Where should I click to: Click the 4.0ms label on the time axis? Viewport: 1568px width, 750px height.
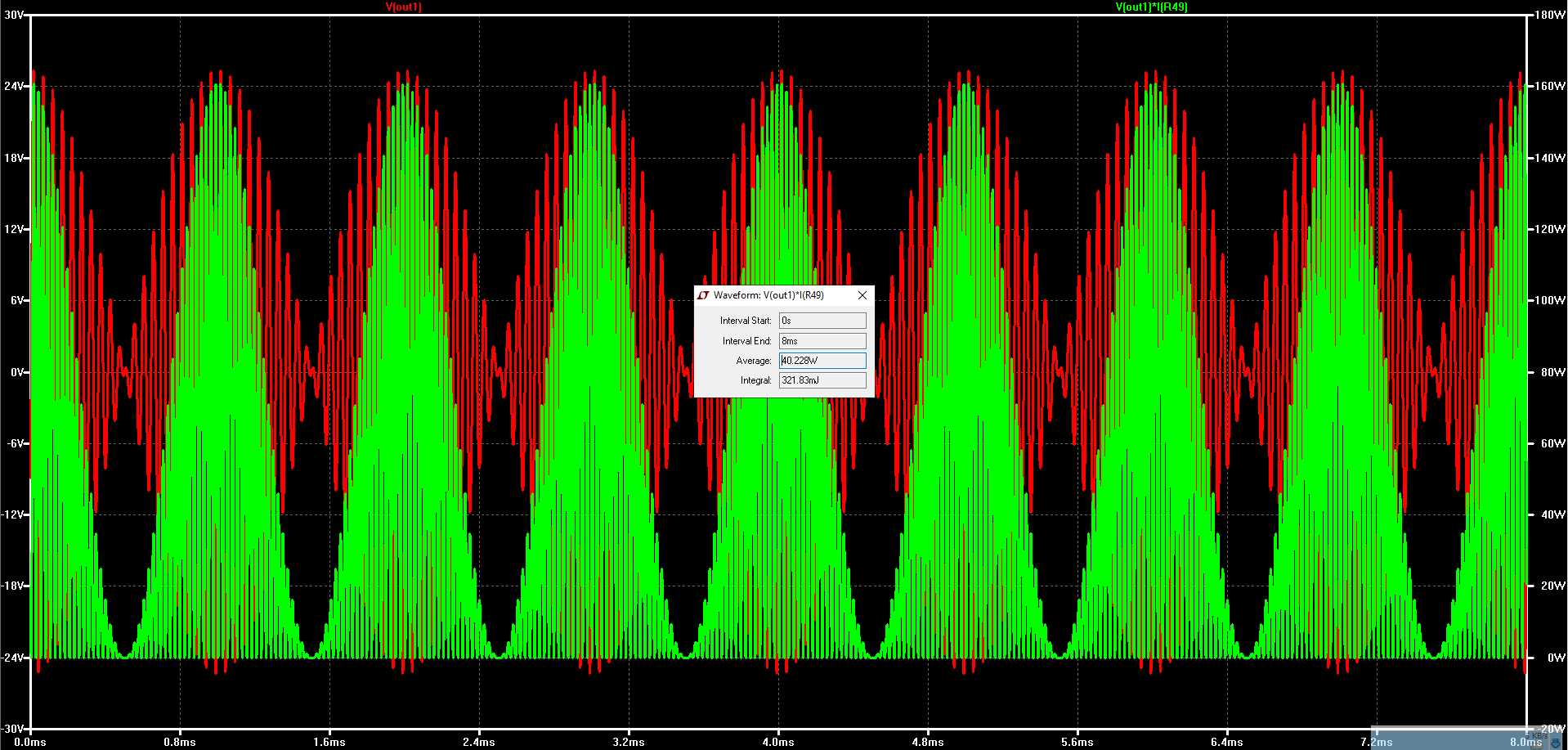tap(778, 742)
